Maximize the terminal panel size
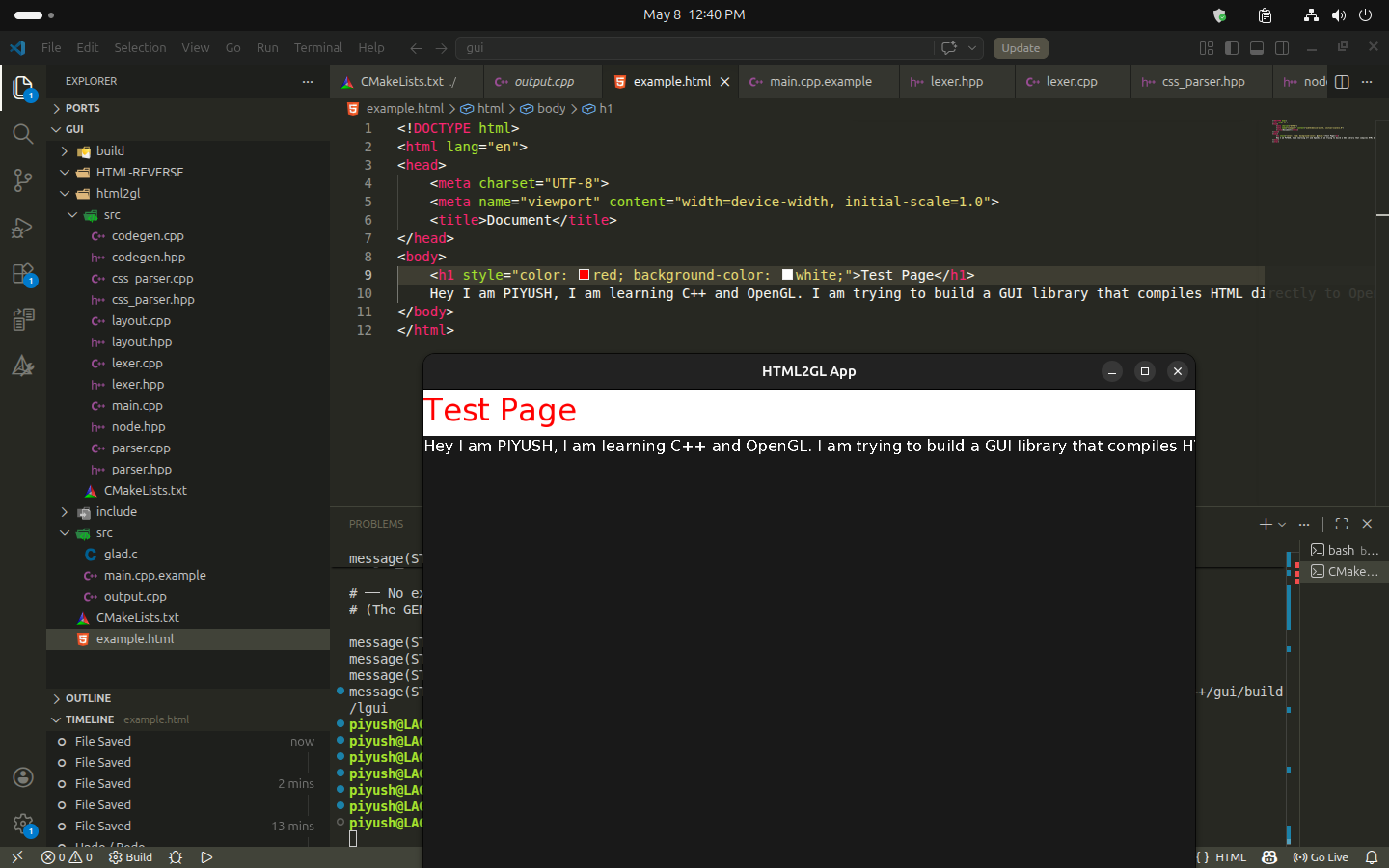The image size is (1389, 868). [x=1342, y=524]
